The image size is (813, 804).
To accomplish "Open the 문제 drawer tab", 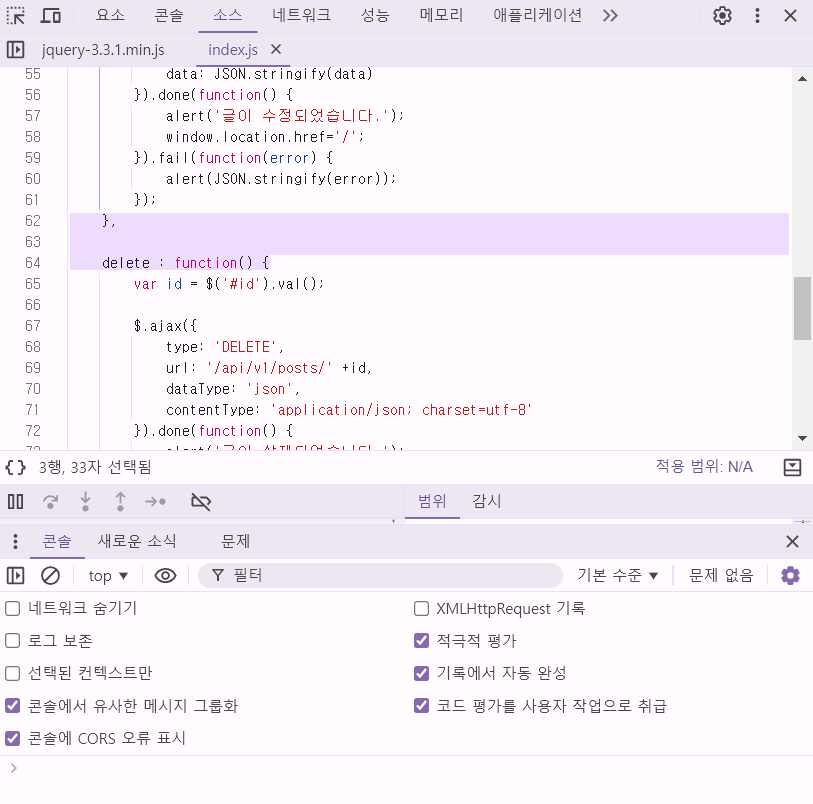I will pos(235,541).
